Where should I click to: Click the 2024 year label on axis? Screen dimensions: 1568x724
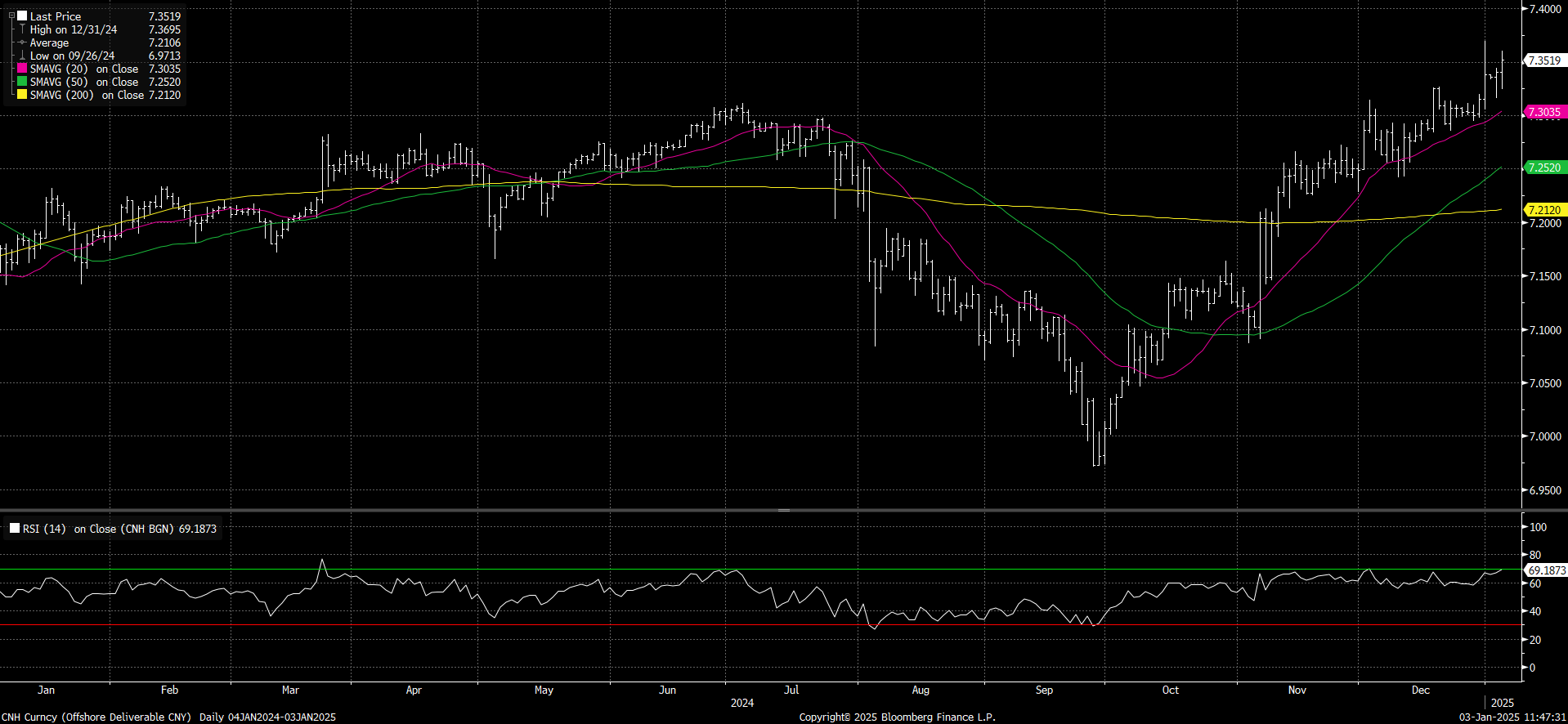click(742, 703)
